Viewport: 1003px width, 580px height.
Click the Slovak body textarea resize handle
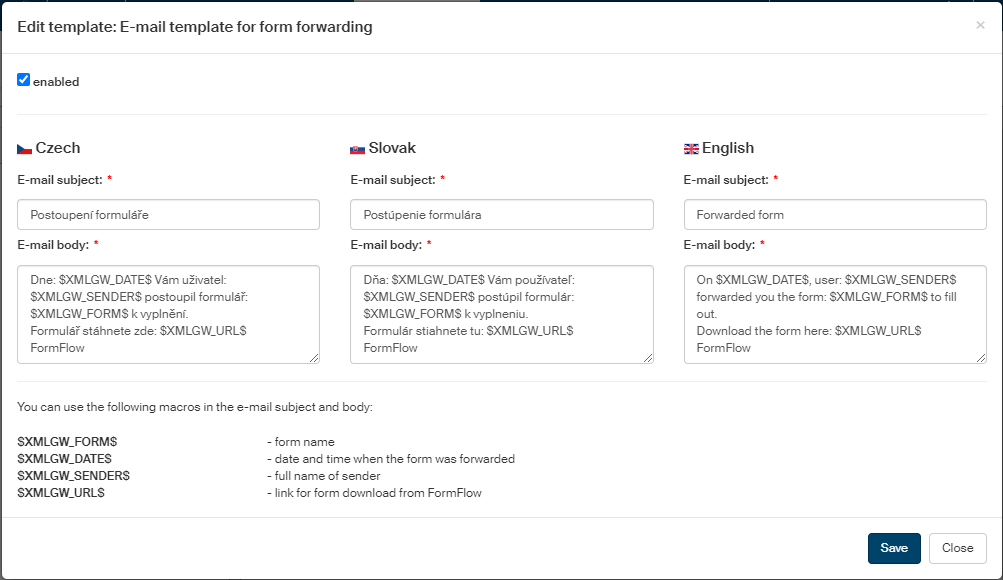coord(647,357)
